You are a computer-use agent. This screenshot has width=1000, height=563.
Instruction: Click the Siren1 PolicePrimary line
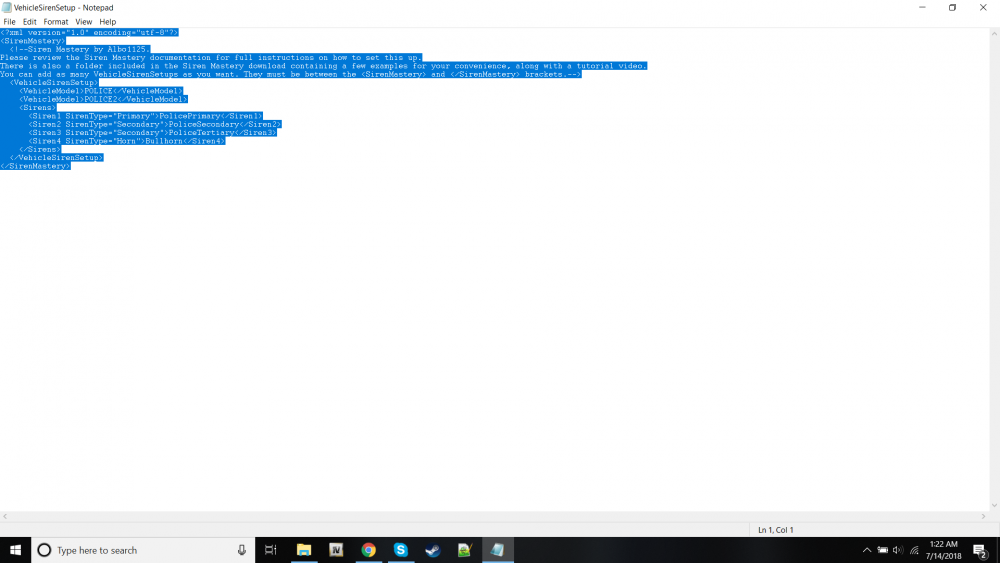coord(145,116)
